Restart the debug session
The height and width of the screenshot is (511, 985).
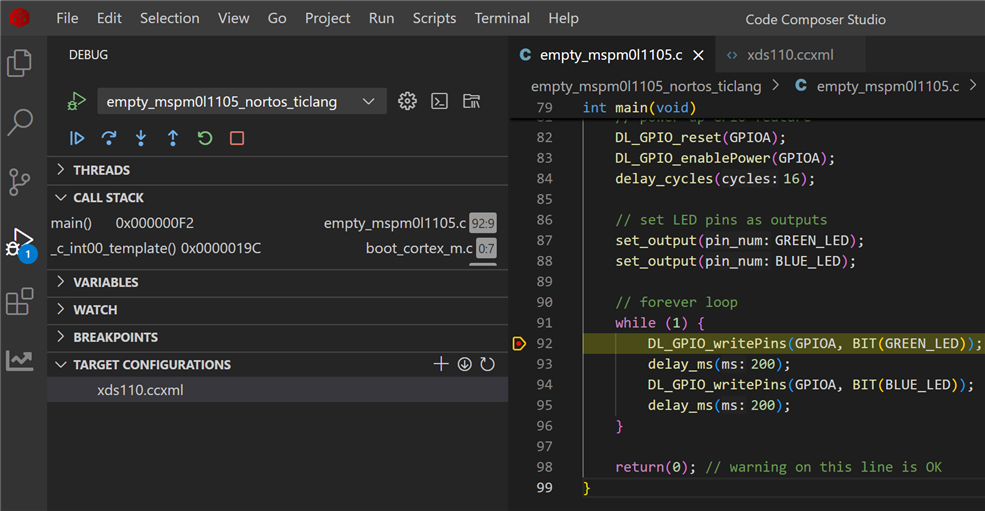coord(205,138)
